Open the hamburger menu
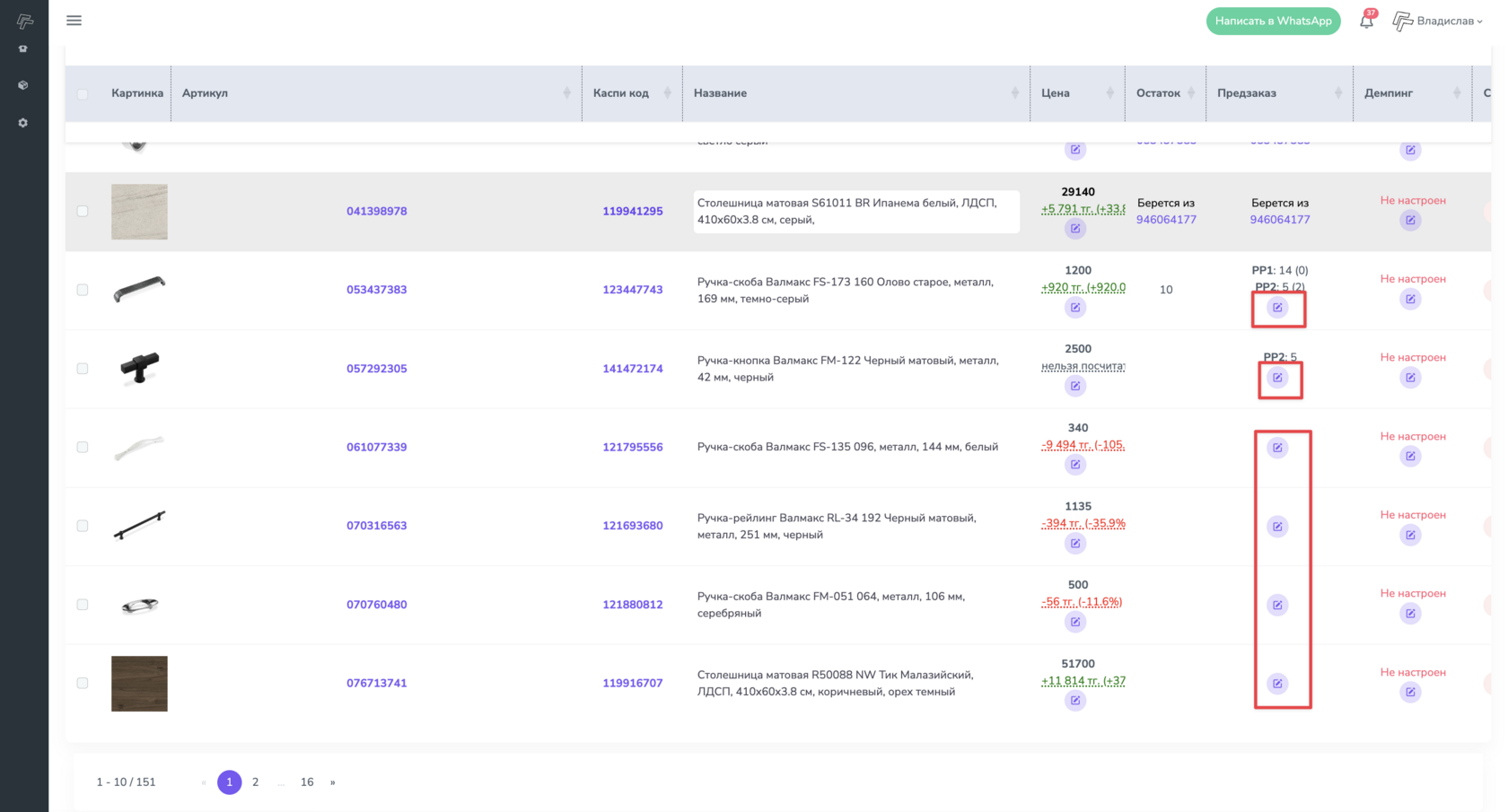 click(74, 21)
